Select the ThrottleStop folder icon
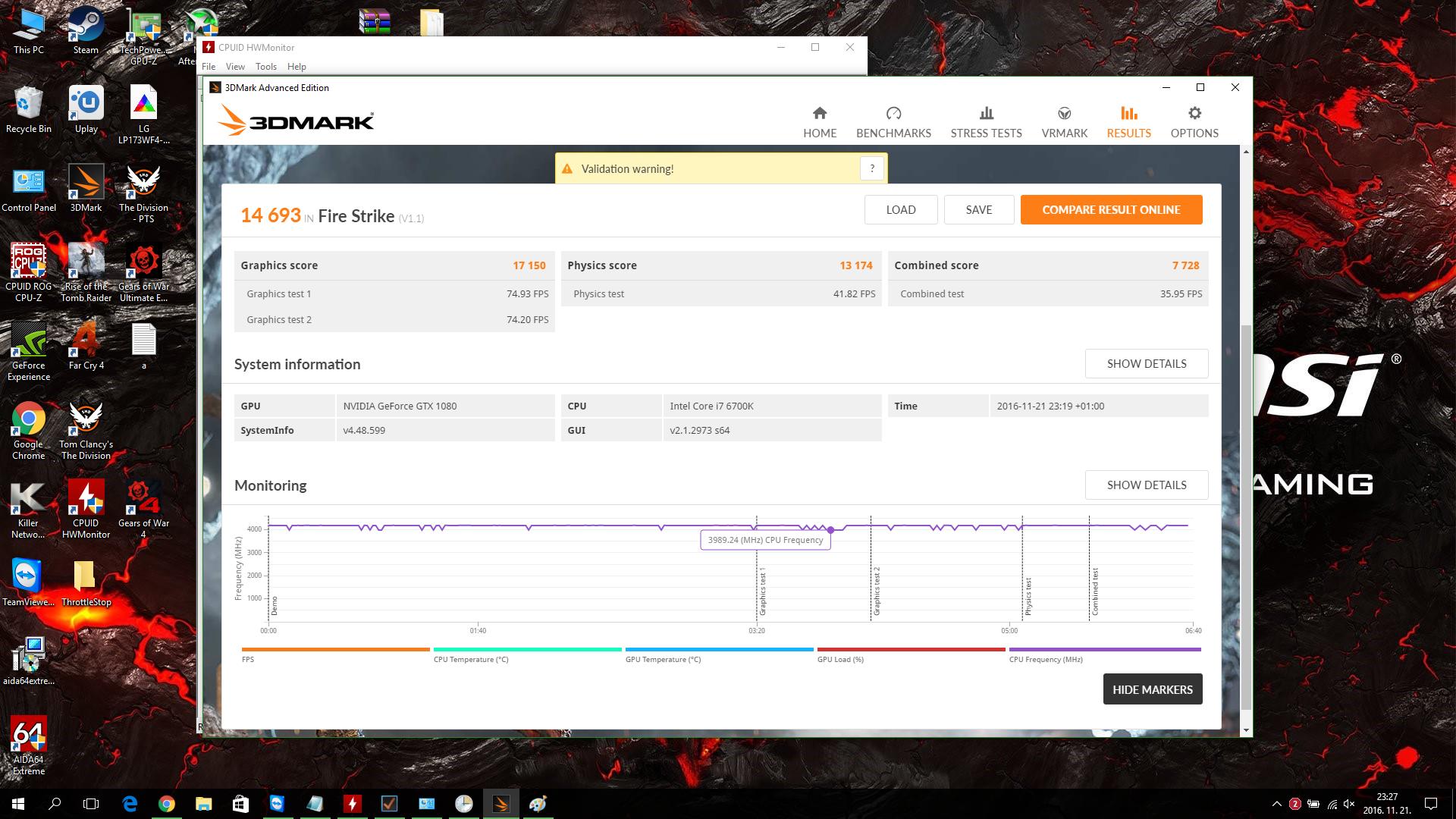 click(x=86, y=584)
